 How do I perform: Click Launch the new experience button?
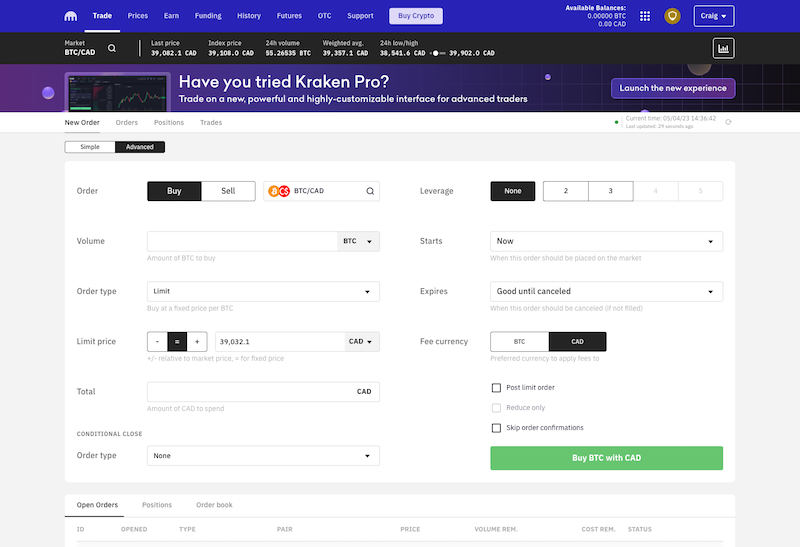click(673, 88)
